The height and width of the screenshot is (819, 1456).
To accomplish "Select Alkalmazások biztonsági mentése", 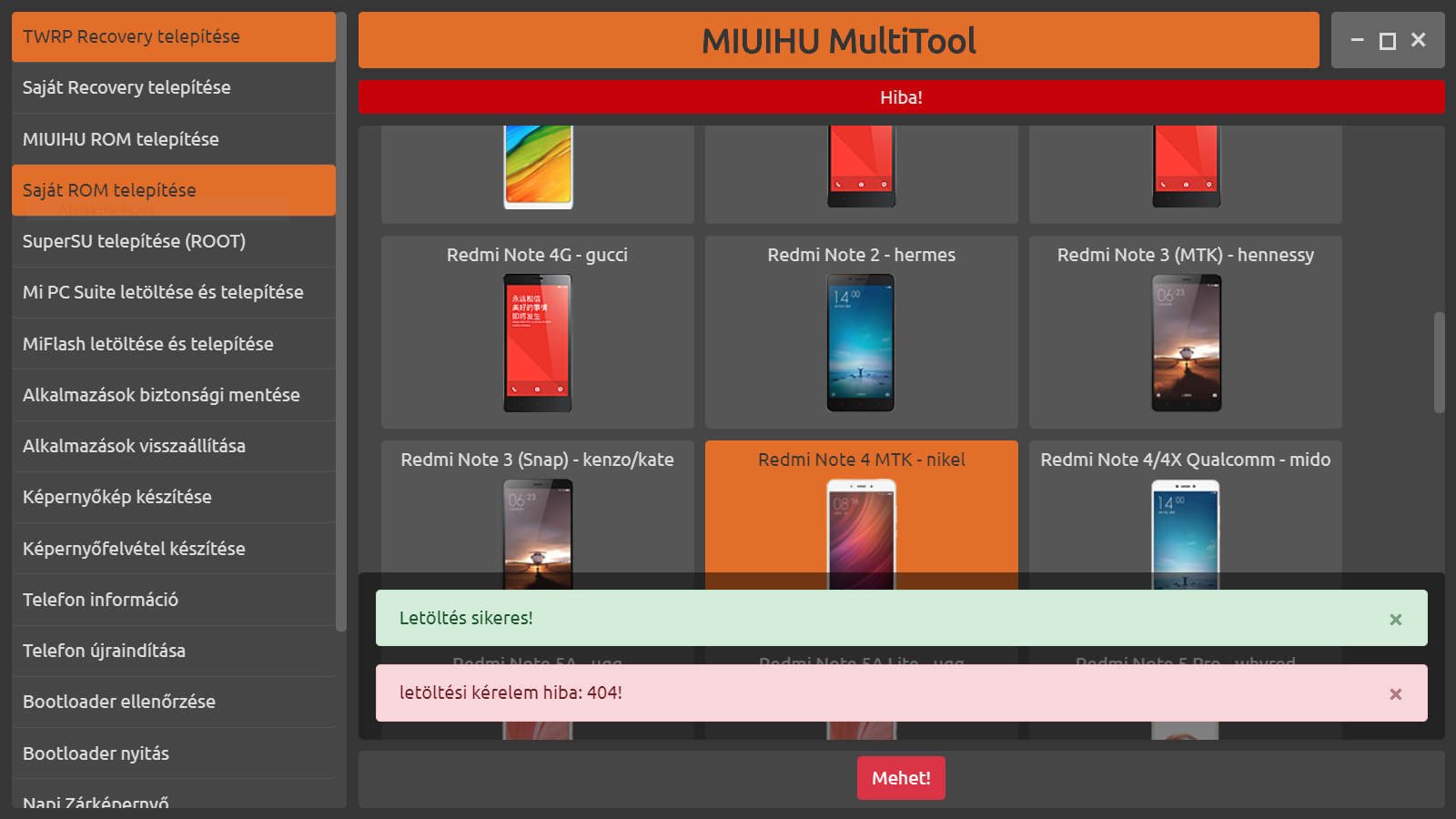I will [x=174, y=395].
